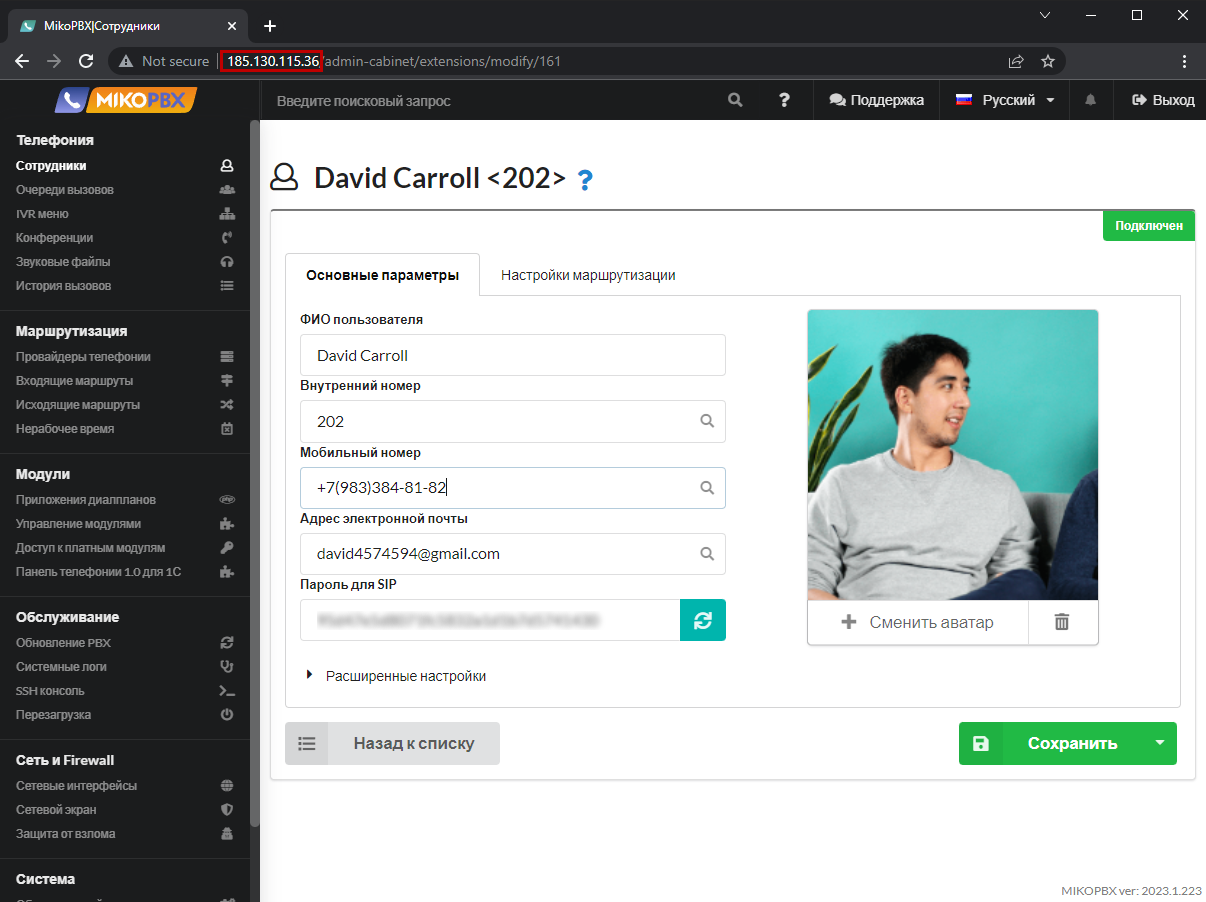This screenshot has width=1206, height=902.
Task: Open the dropdown arrow beside Сохранить
Action: (x=1159, y=743)
